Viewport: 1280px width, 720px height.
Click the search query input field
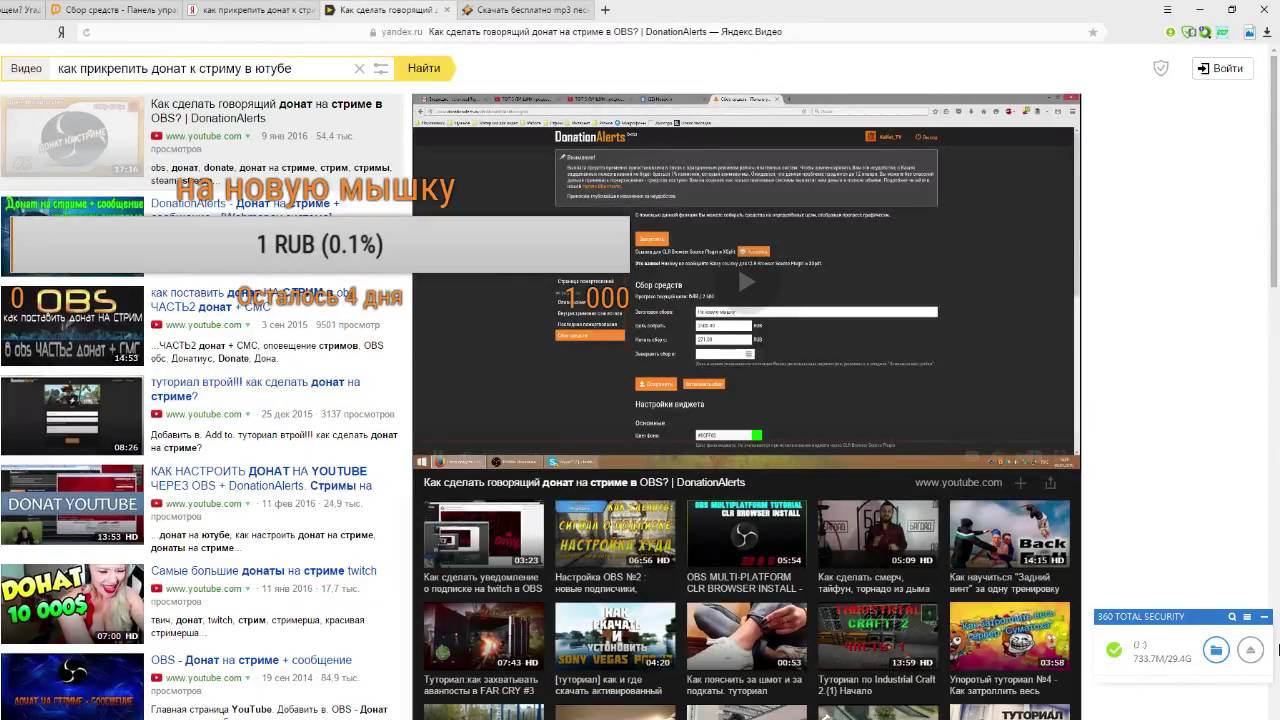click(200, 68)
